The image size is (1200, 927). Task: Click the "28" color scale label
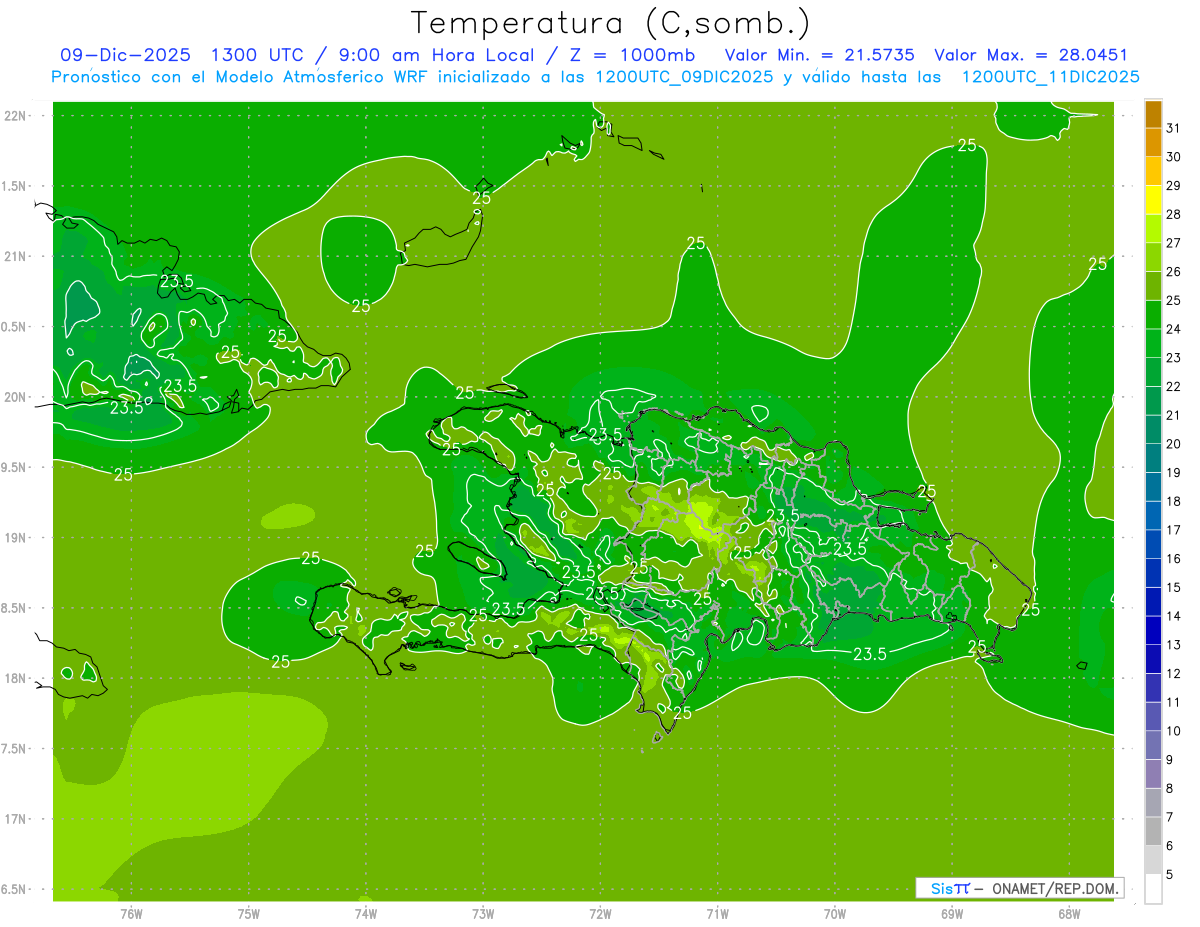[1174, 214]
